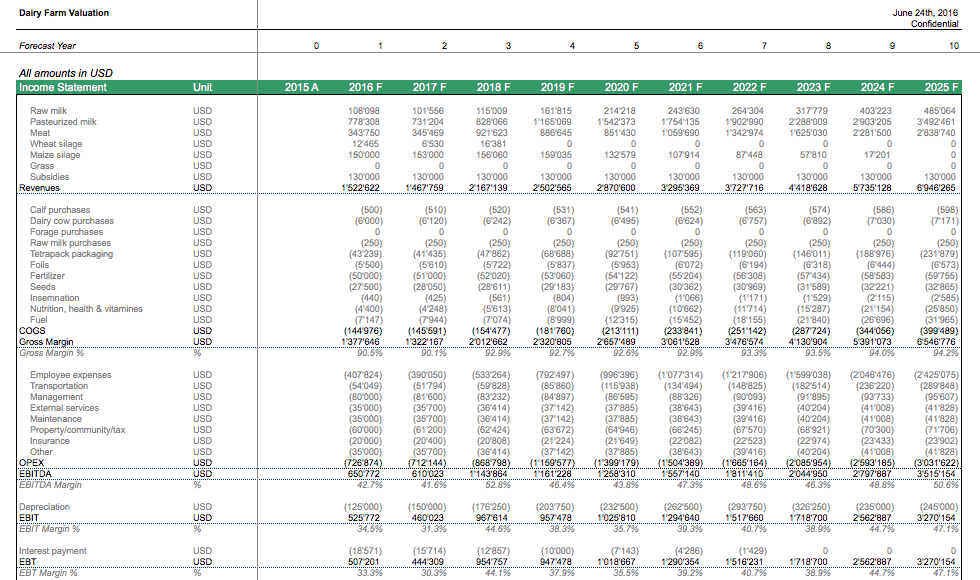Select the Subsidies row label

49,177
